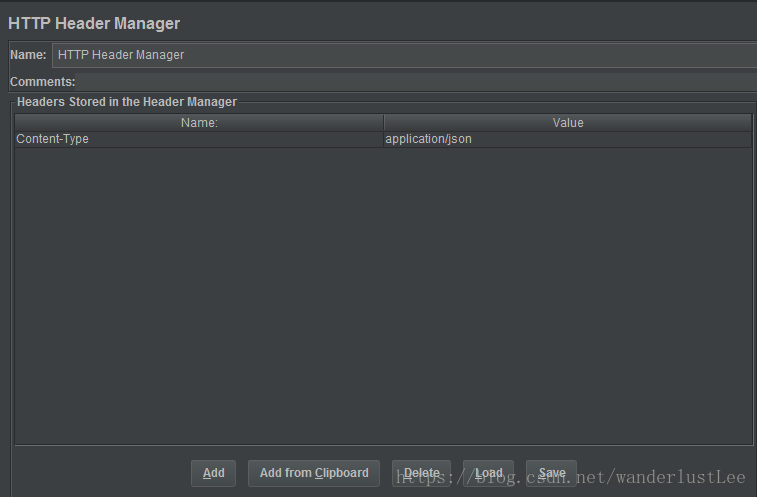The width and height of the screenshot is (757, 497).
Task: Select the application/json value cell
Action: click(568, 139)
